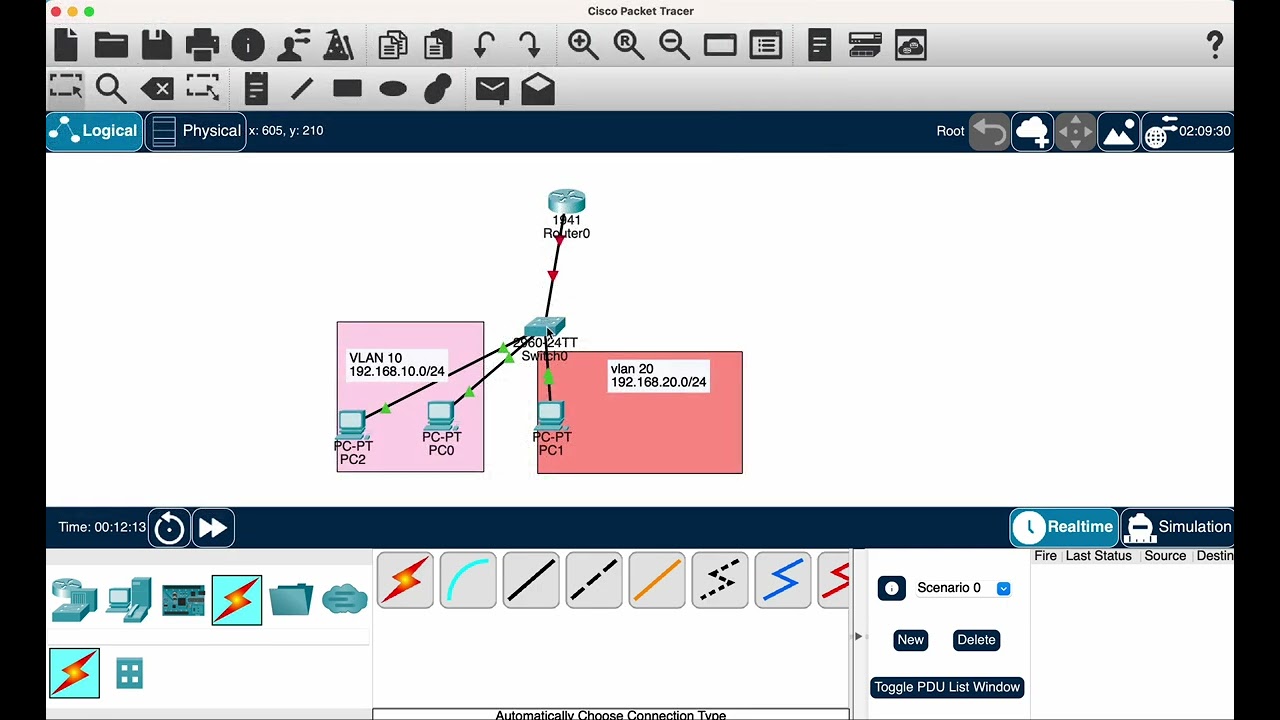The width and height of the screenshot is (1280, 720).
Task: Open the user profile icon
Action: tap(294, 45)
